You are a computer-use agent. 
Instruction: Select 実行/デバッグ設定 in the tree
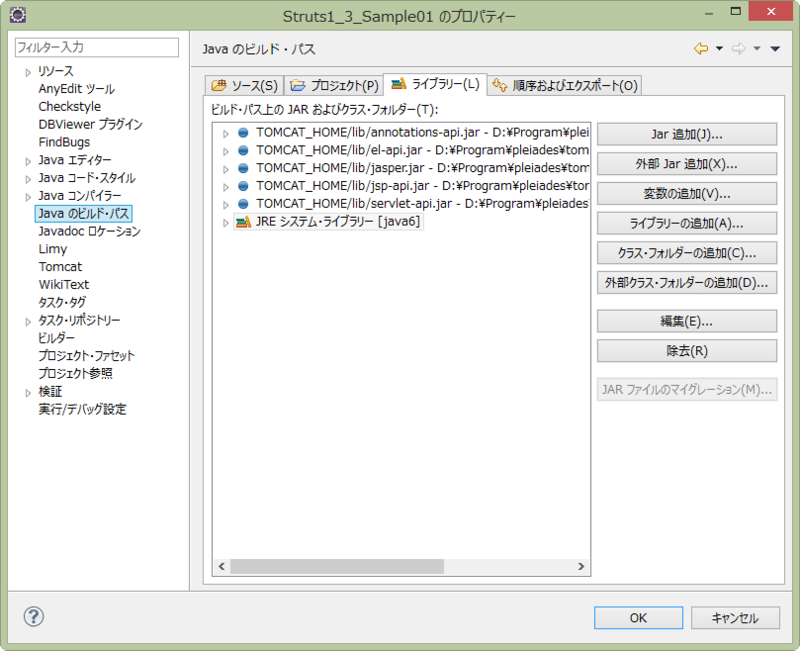click(x=82, y=409)
